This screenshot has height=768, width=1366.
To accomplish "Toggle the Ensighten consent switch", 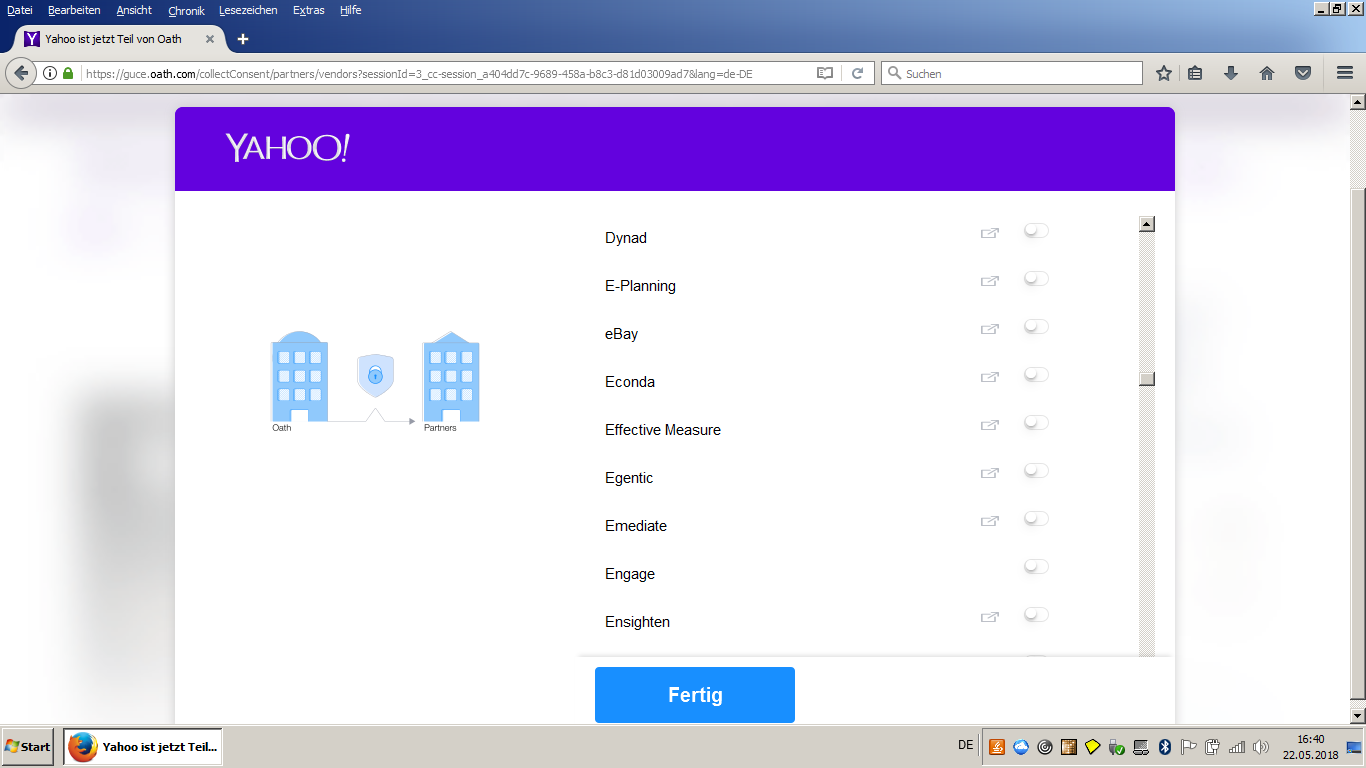I will (x=1036, y=615).
